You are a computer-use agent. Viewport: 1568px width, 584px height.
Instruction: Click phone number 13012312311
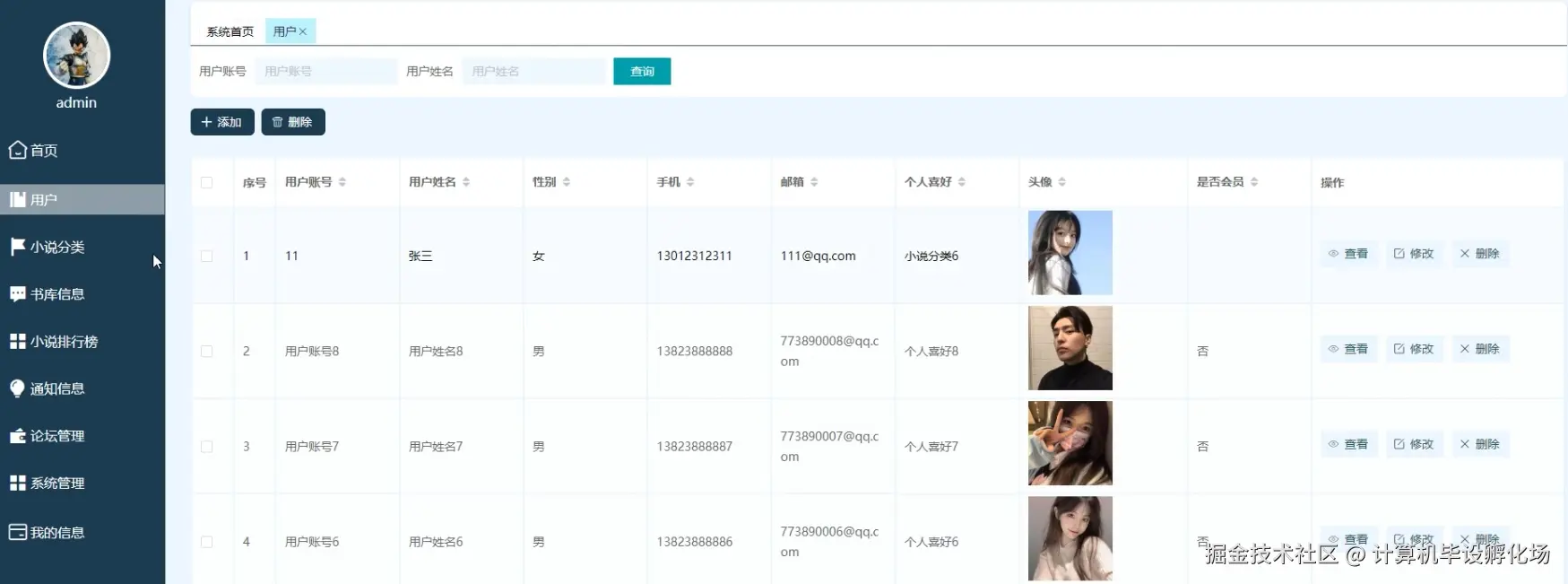click(x=694, y=256)
